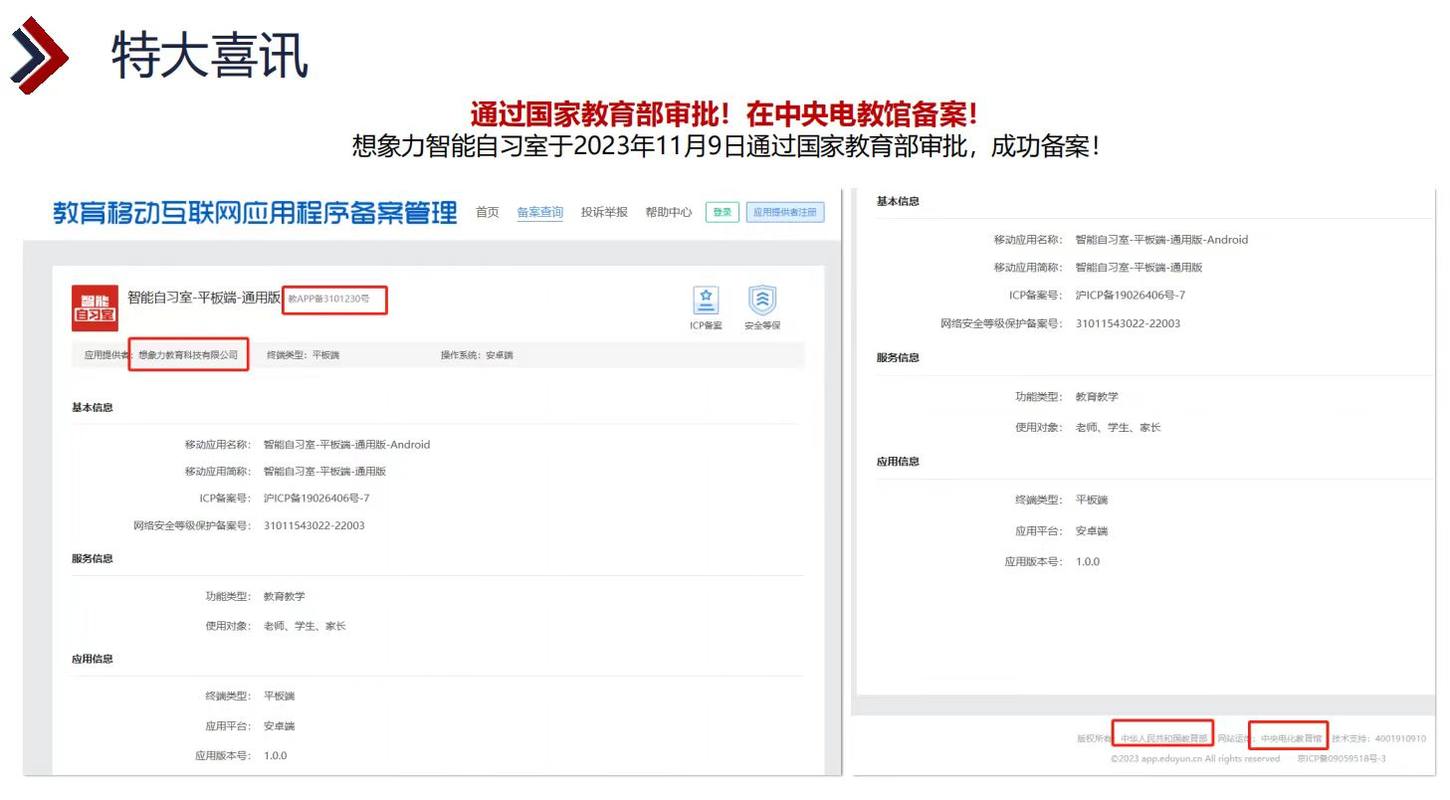Click the green 登录 button
Image resolution: width=1450 pixels, height=800 pixels.
click(722, 212)
